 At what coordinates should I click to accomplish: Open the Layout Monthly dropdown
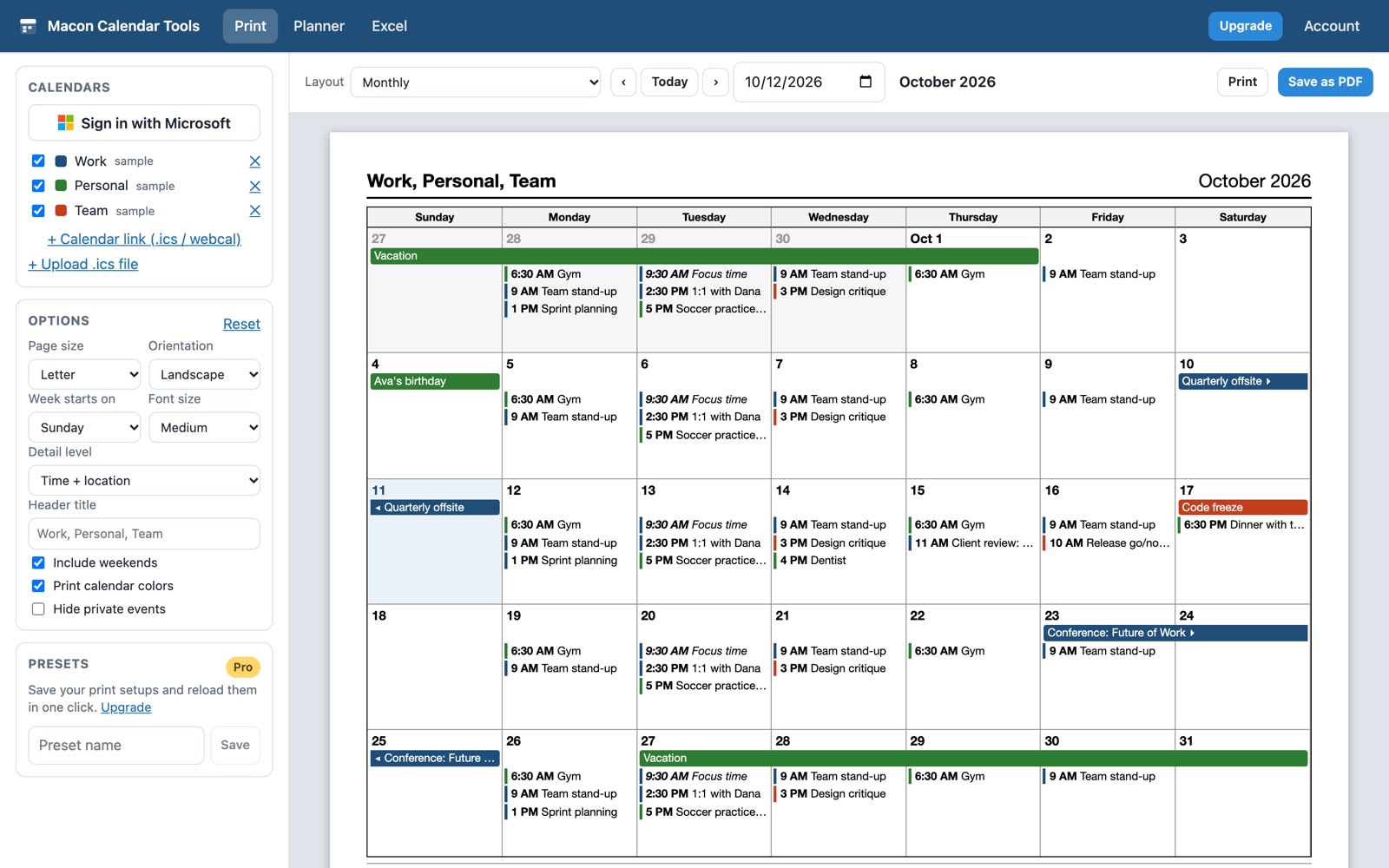(x=476, y=82)
